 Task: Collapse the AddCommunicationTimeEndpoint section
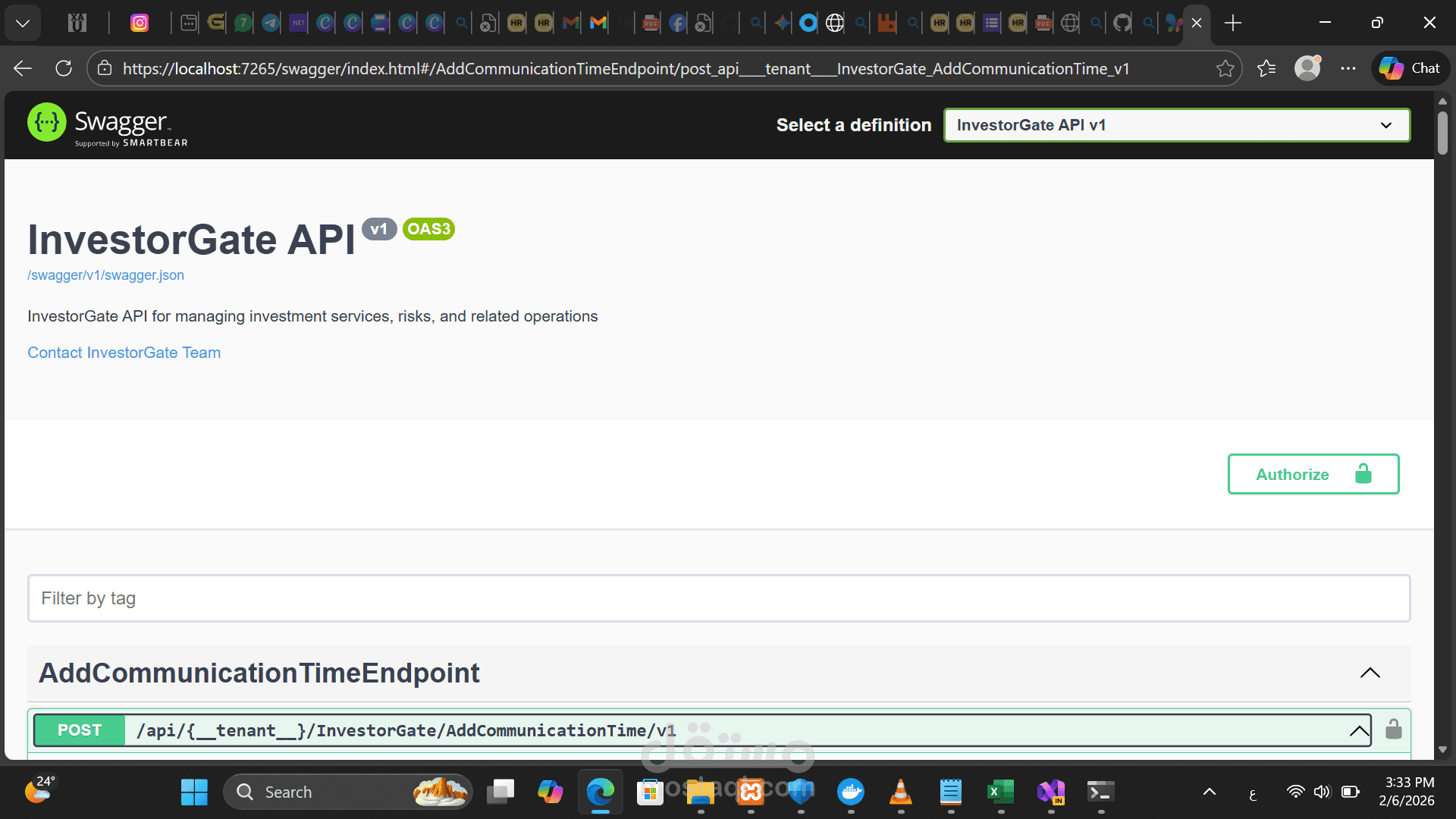[x=1370, y=673]
